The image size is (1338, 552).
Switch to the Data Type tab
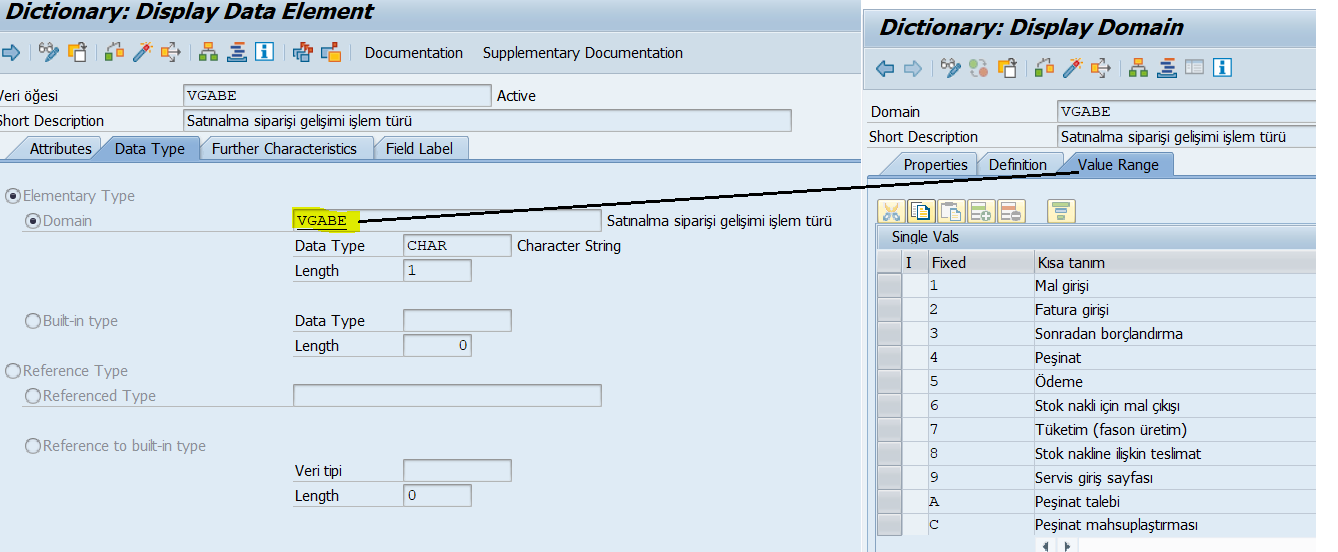pyautogui.click(x=149, y=148)
